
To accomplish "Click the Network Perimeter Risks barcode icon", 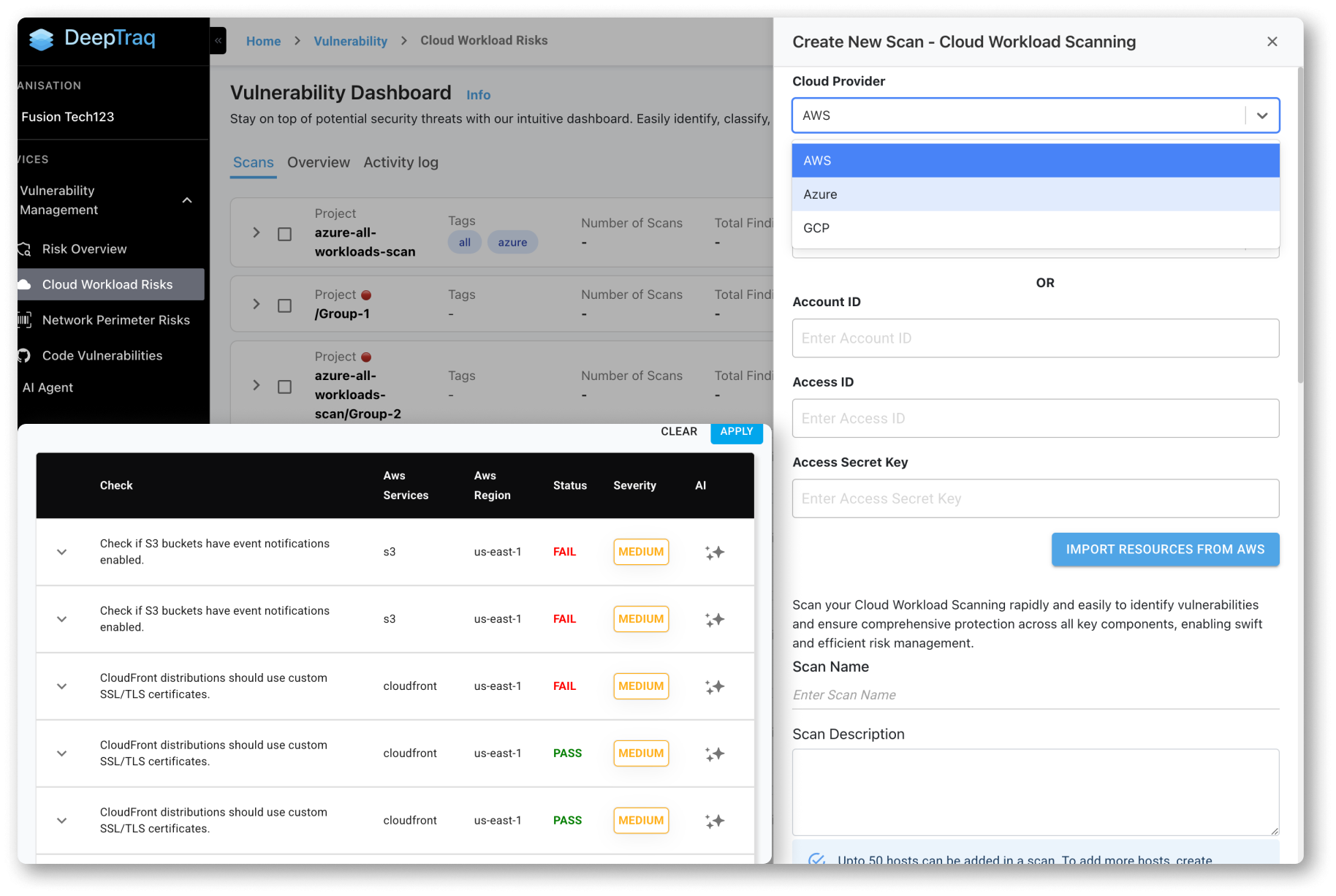I will click(x=25, y=320).
